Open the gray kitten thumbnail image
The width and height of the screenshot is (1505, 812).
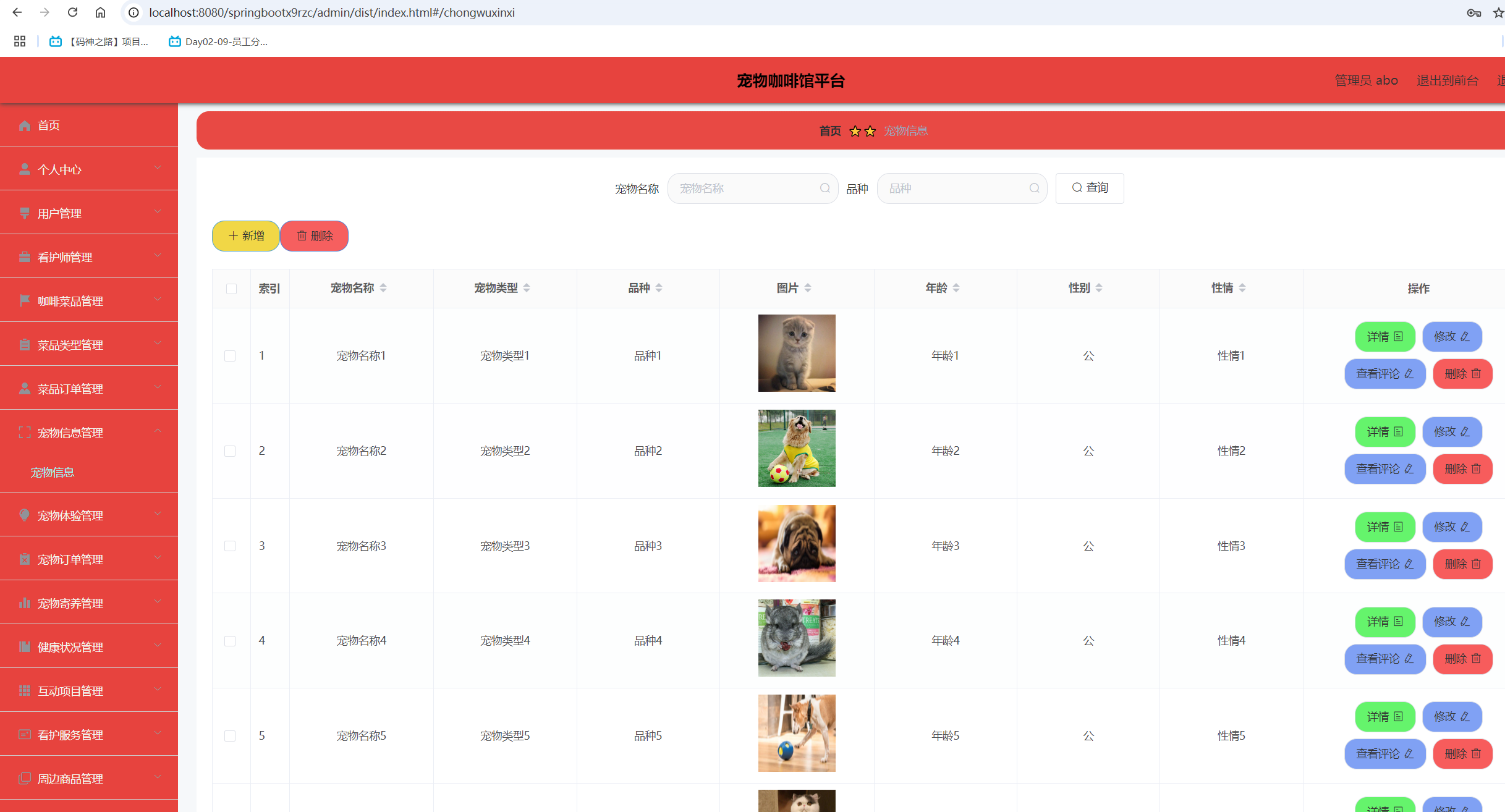[x=796, y=353]
